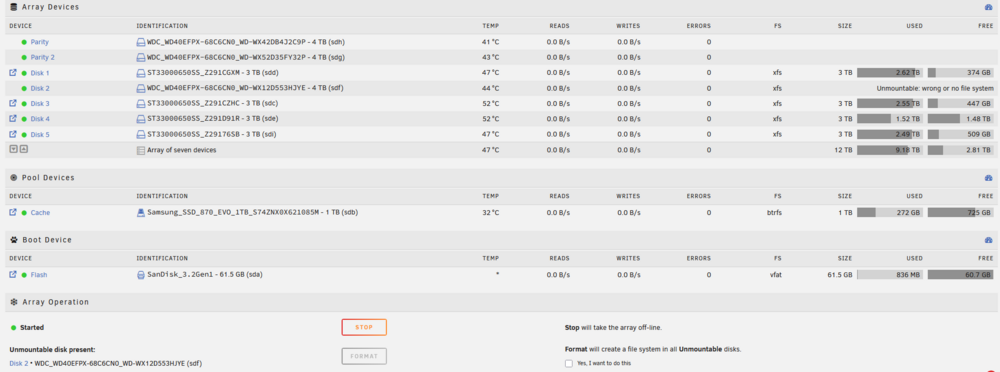Click the snowflake icon beside Array Operation

[13, 302]
